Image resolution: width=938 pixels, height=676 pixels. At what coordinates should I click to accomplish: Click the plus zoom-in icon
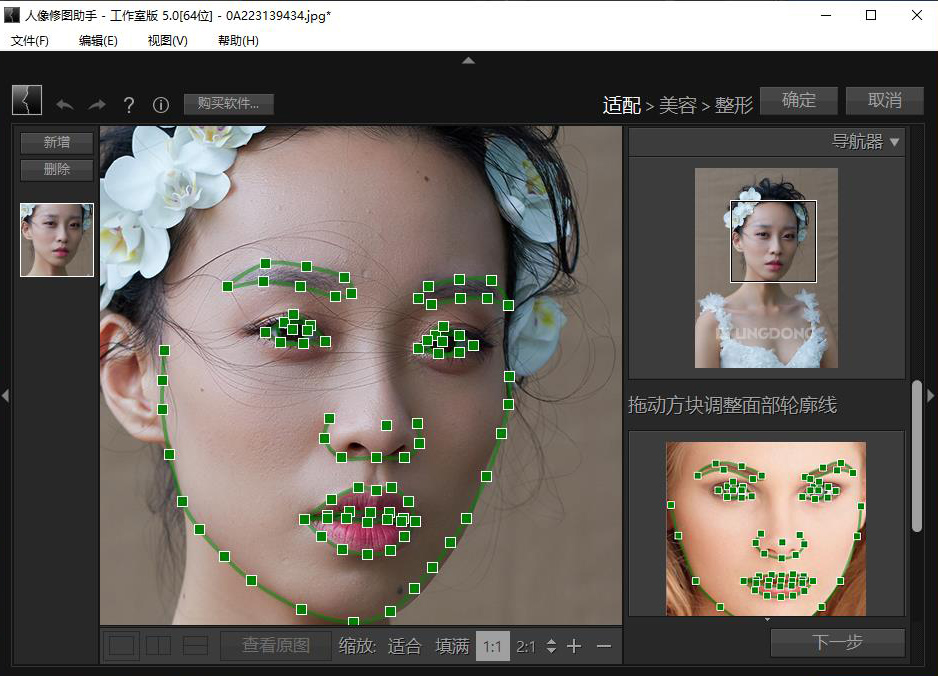[x=574, y=646]
